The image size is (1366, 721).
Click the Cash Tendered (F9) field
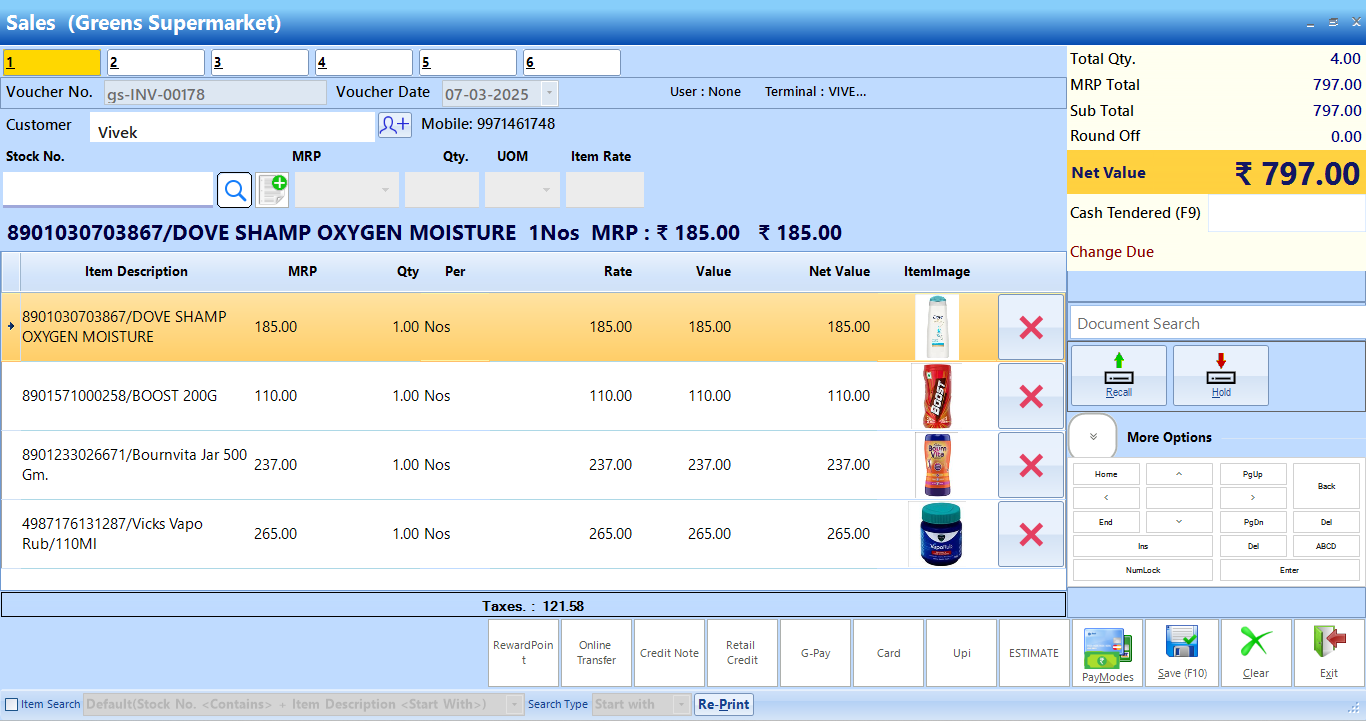(x=1286, y=213)
